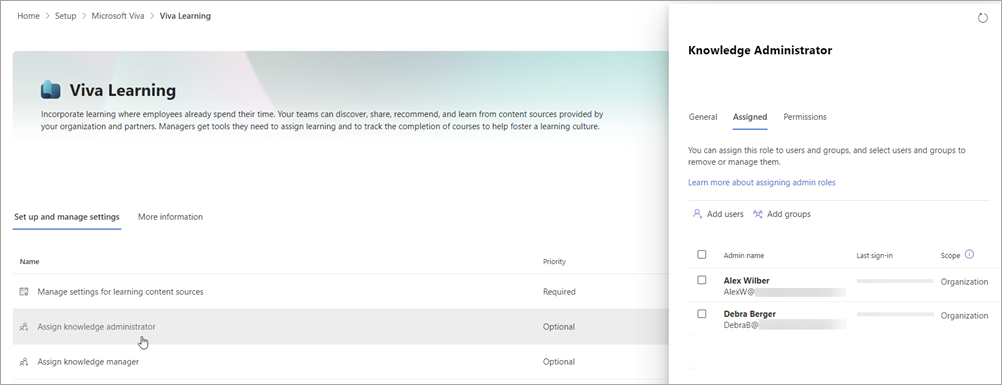The image size is (1002, 385).
Task: Click Organization scope for Alex Wilber
Action: coord(964,282)
